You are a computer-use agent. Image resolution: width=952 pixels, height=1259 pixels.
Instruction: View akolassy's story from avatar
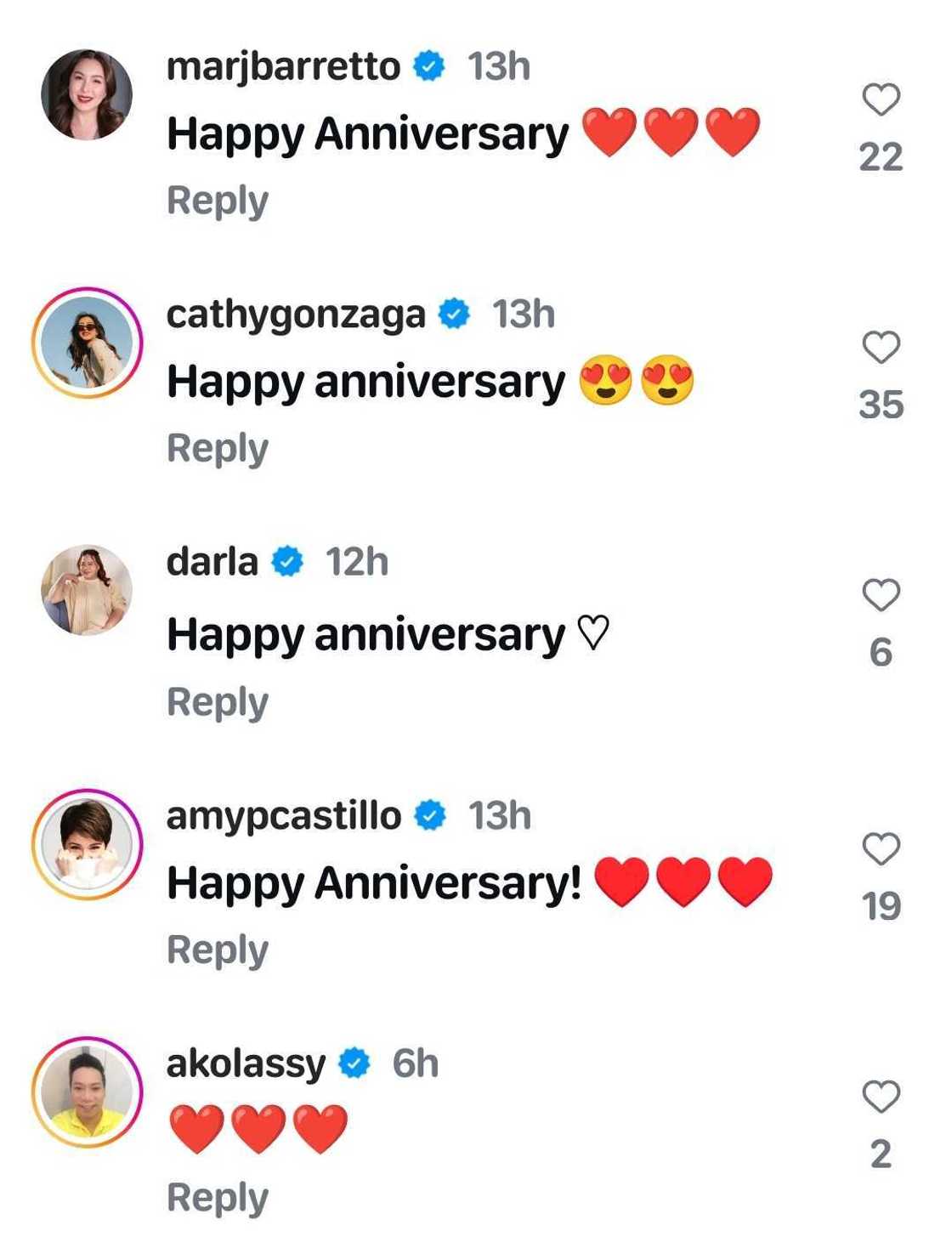point(87,1092)
